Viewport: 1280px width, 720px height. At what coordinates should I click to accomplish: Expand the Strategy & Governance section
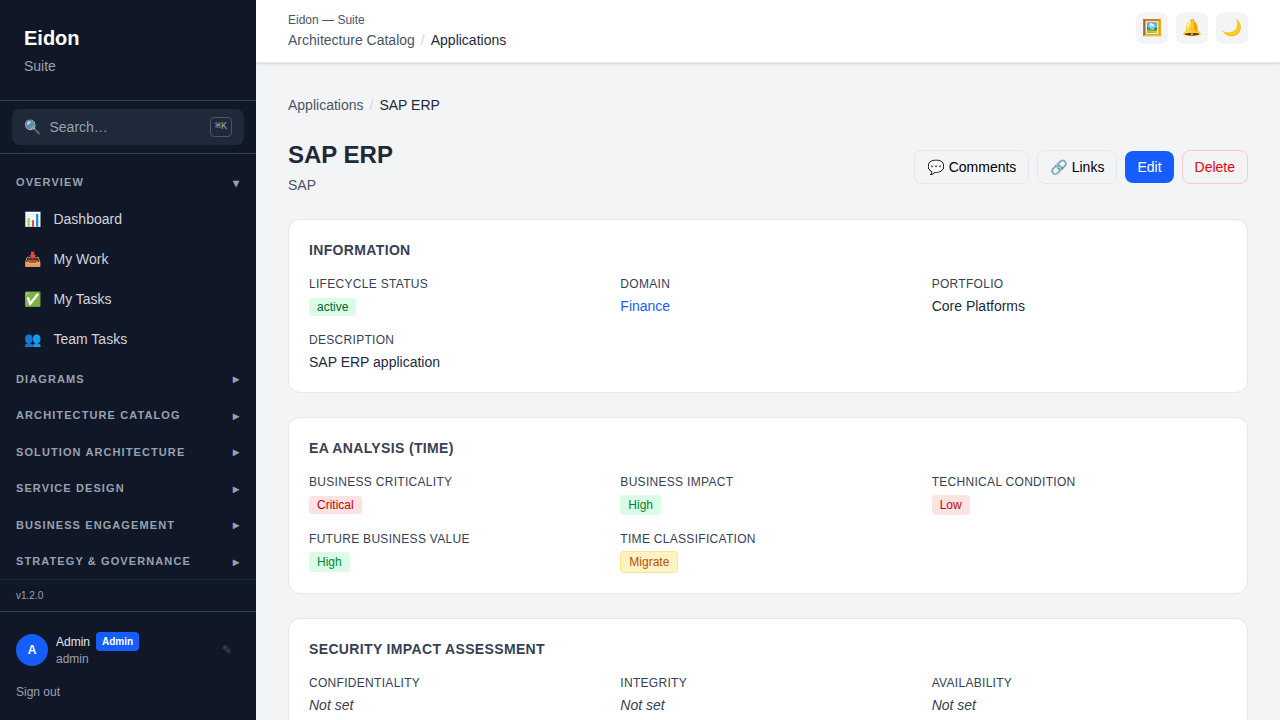click(128, 561)
